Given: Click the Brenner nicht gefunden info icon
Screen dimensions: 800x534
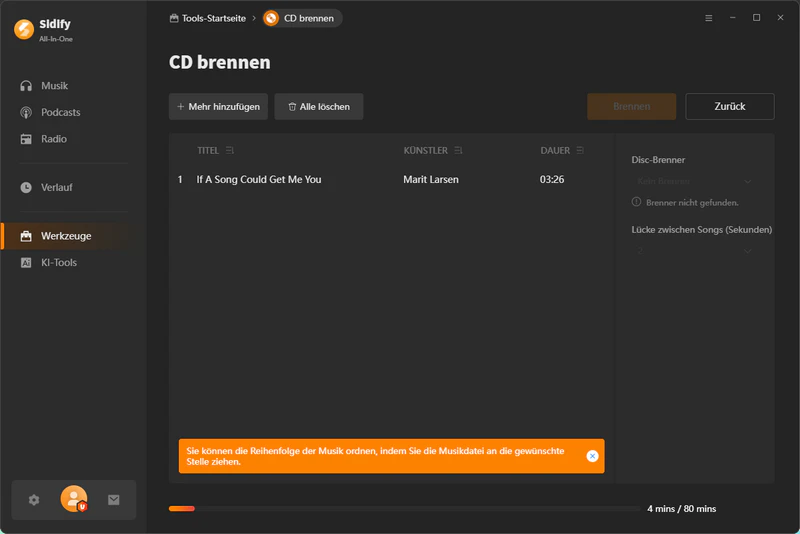Looking at the screenshot, I should (636, 202).
